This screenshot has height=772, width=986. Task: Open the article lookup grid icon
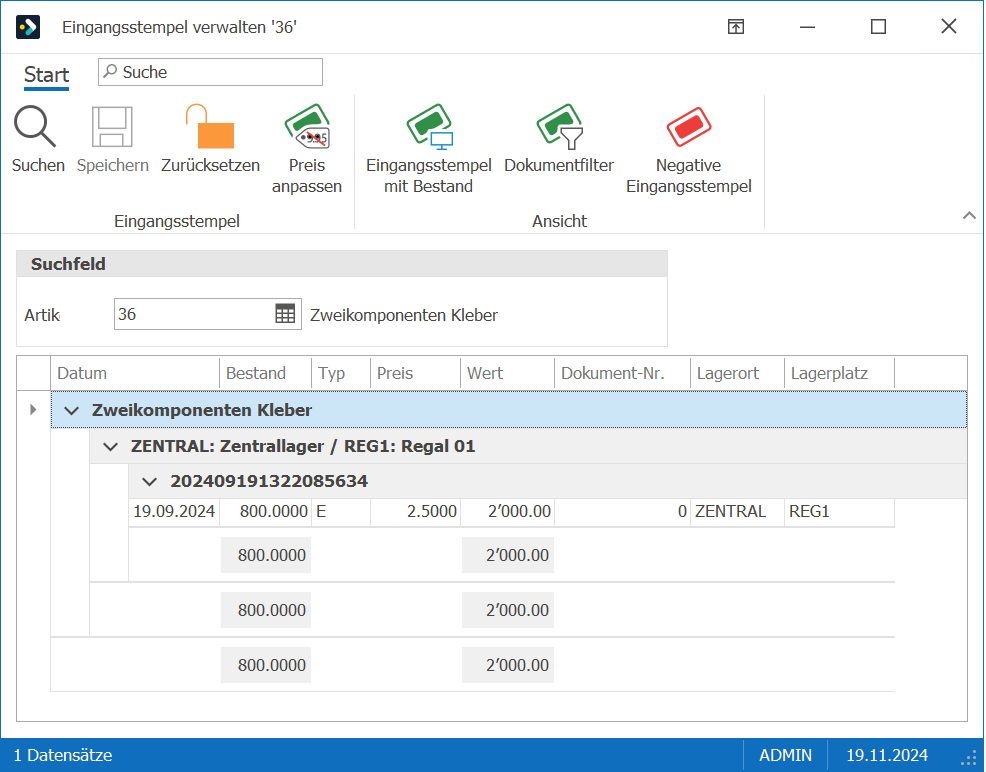[285, 314]
